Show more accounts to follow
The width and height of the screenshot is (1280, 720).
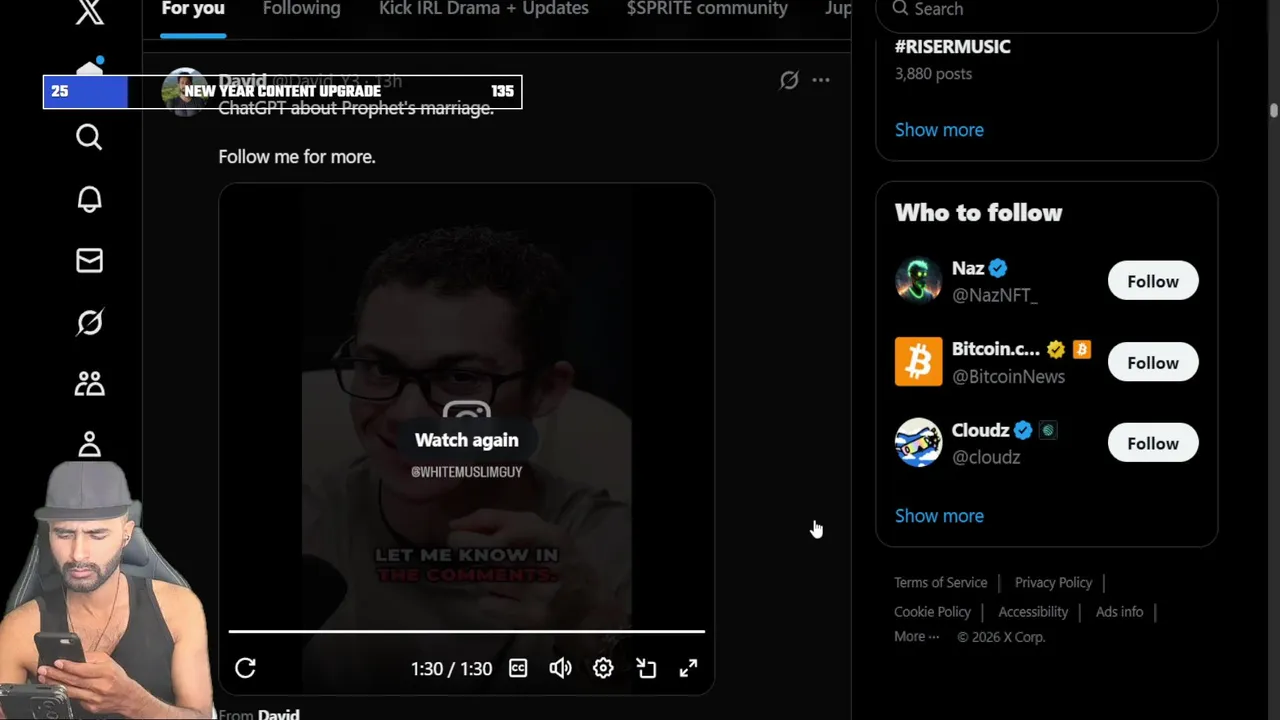[939, 516]
